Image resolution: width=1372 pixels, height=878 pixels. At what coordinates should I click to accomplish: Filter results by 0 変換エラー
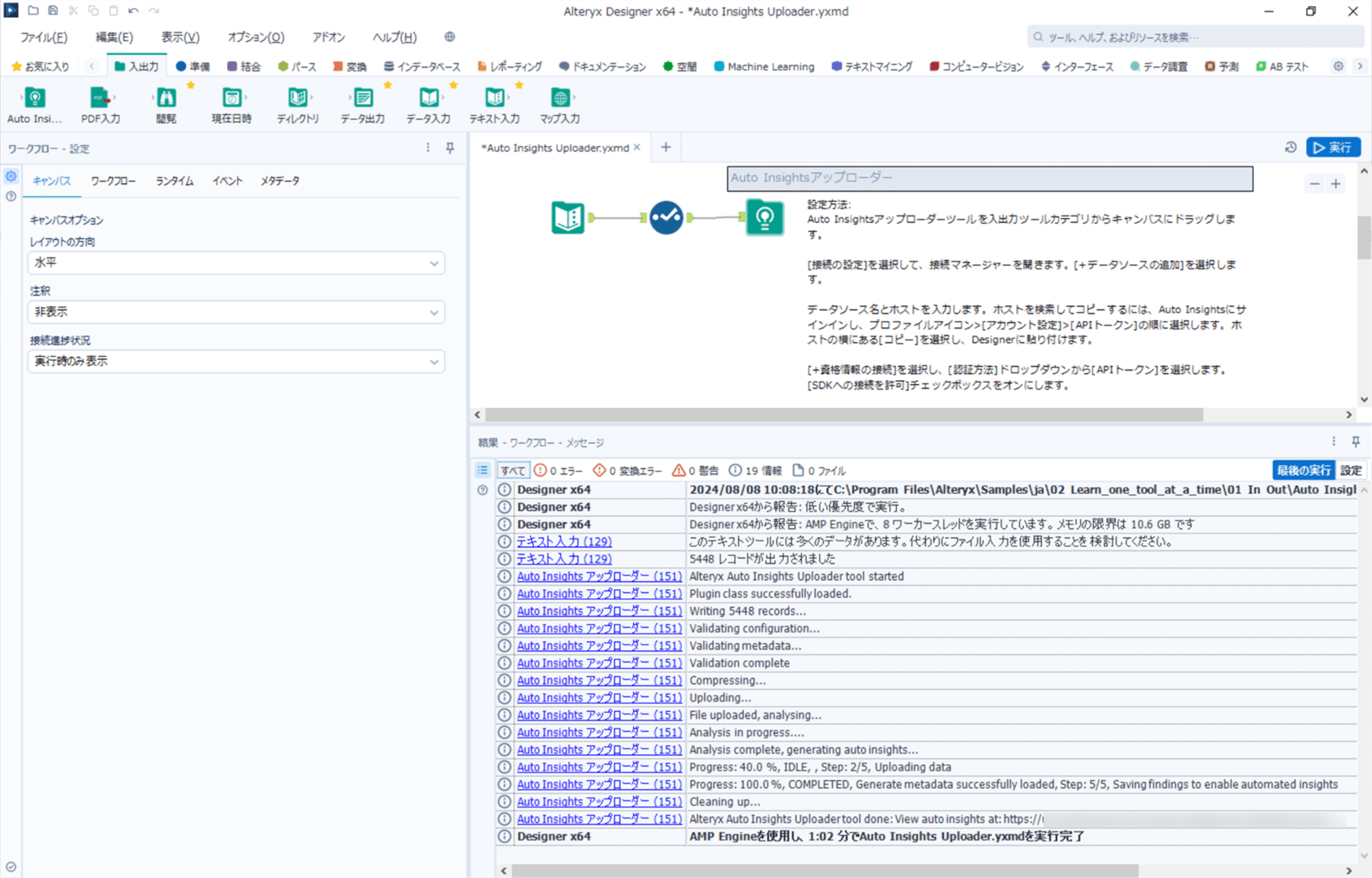(628, 471)
